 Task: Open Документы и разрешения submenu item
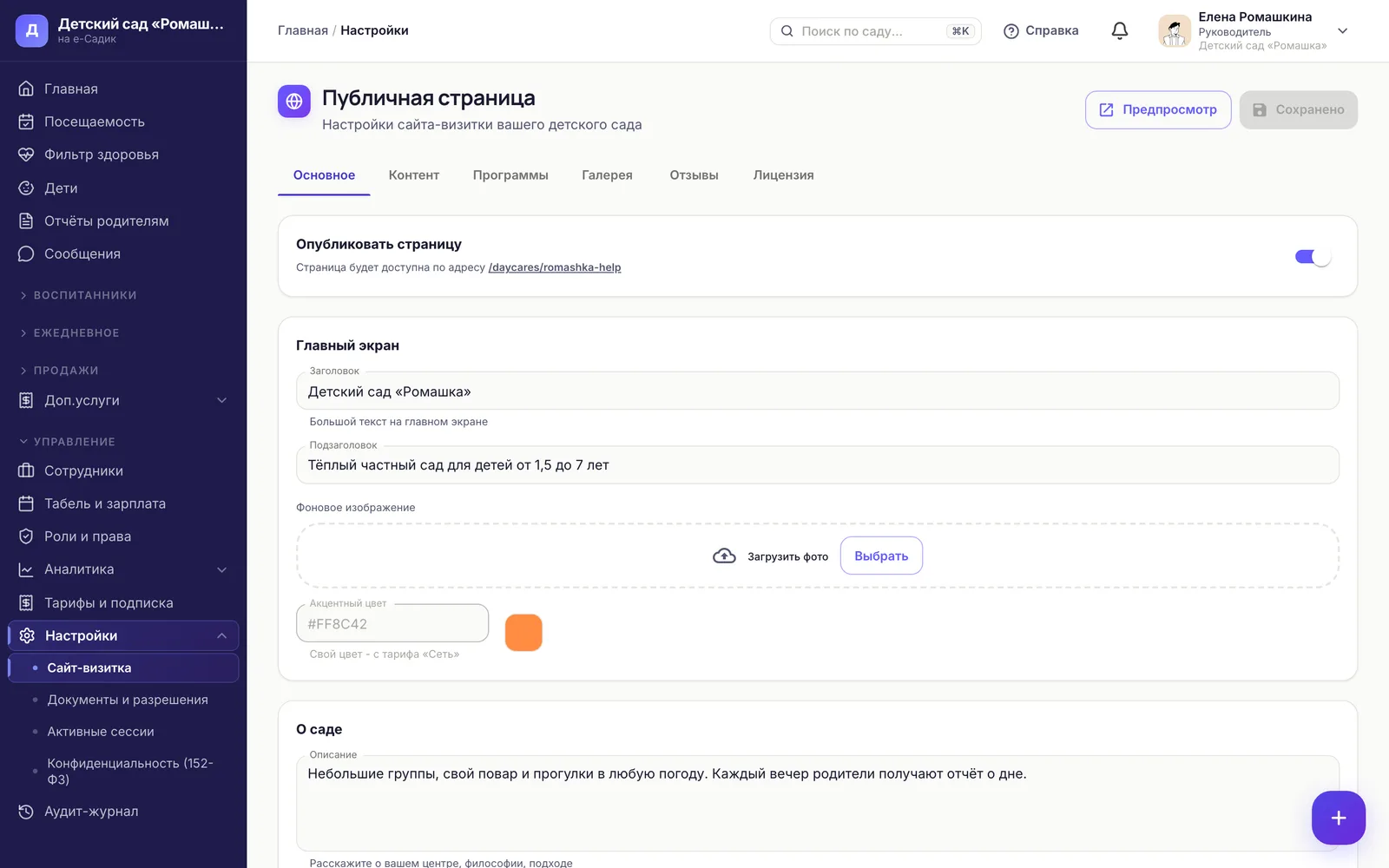tap(128, 700)
